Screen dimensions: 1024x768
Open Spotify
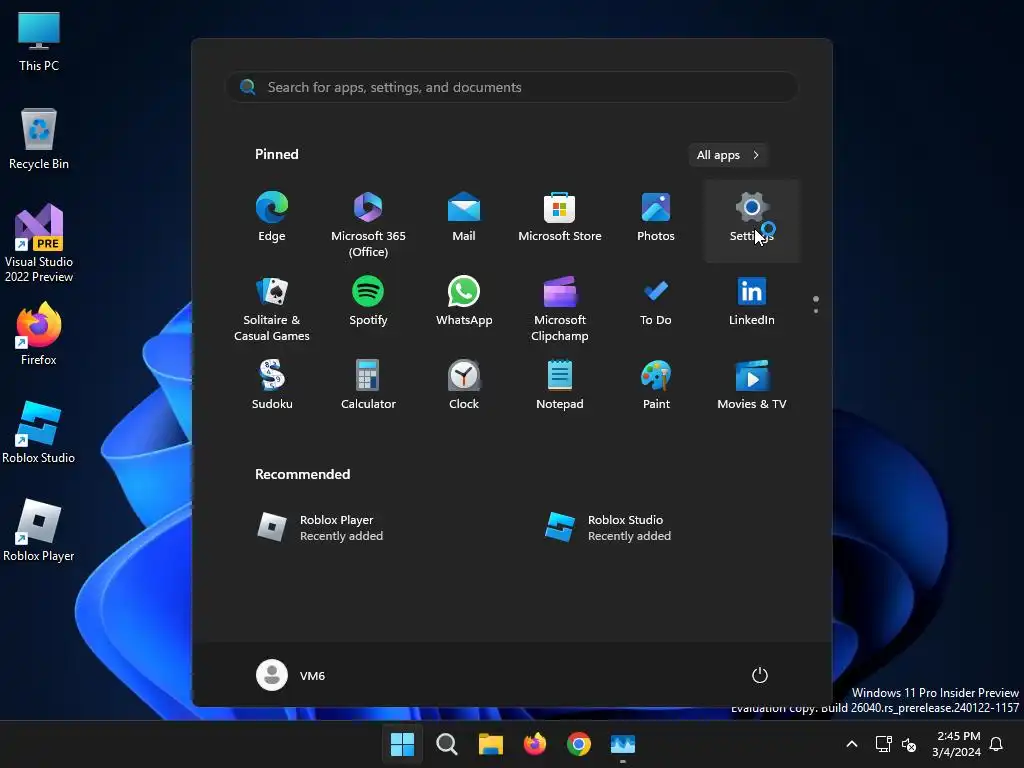[368, 301]
